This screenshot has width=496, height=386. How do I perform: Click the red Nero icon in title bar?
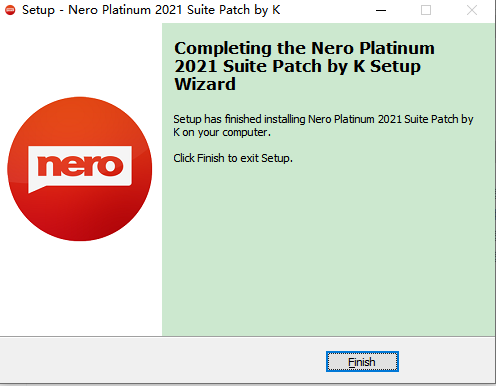(x=10, y=10)
